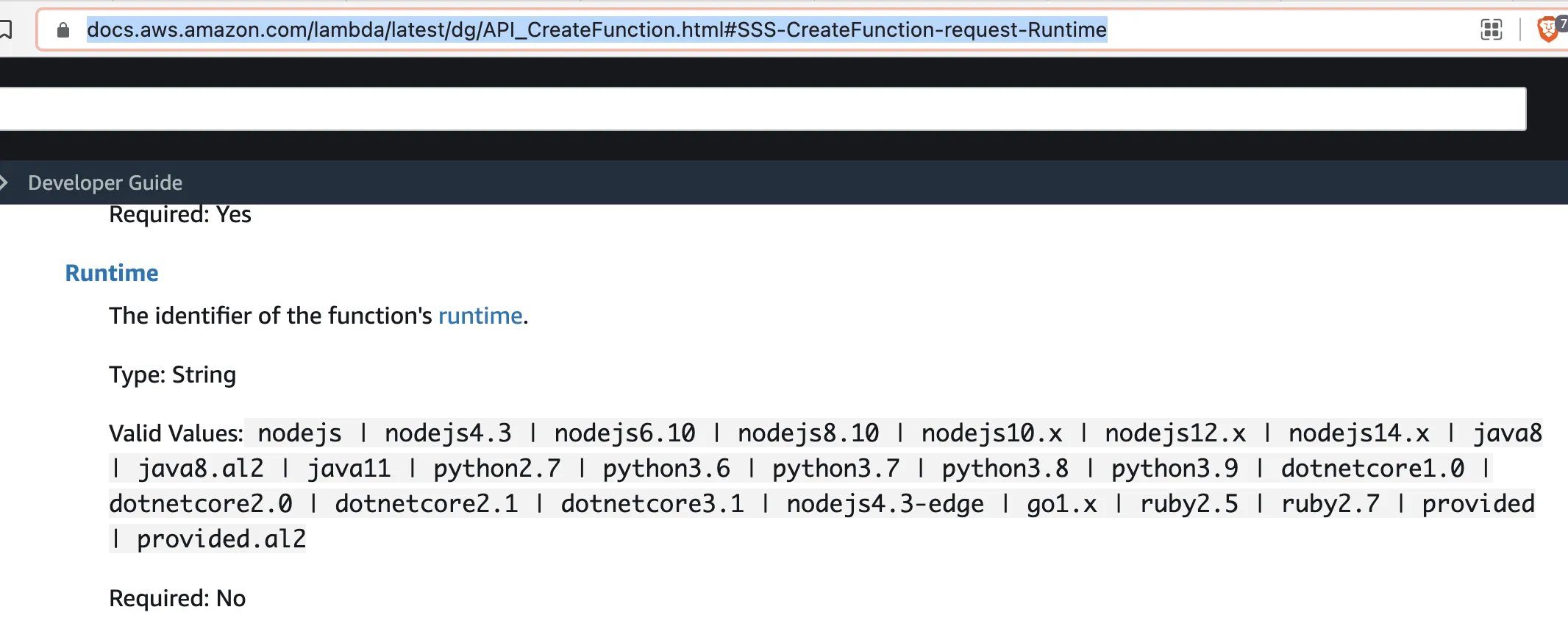
Task: Click the "Required: No" text
Action: coord(177,598)
